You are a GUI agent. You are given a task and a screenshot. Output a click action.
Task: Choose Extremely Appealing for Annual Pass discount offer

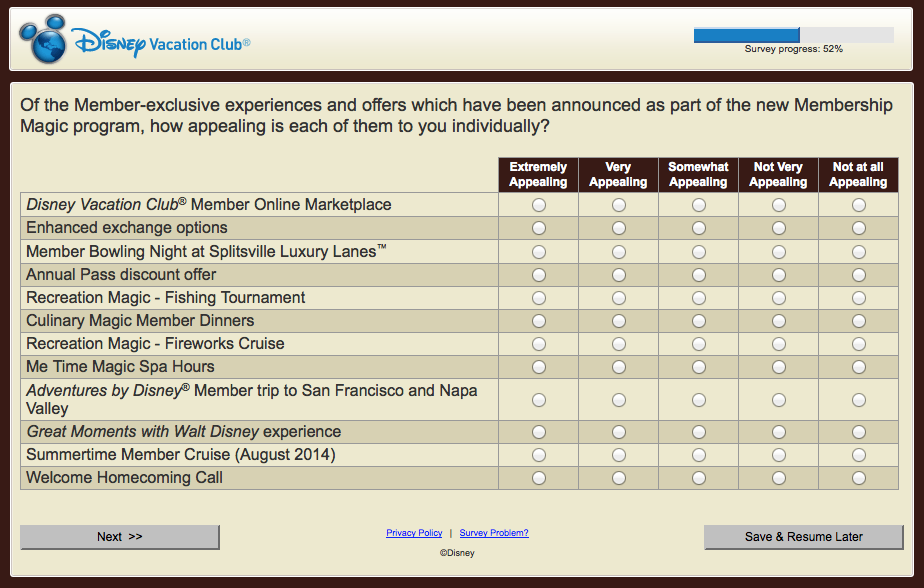(539, 275)
